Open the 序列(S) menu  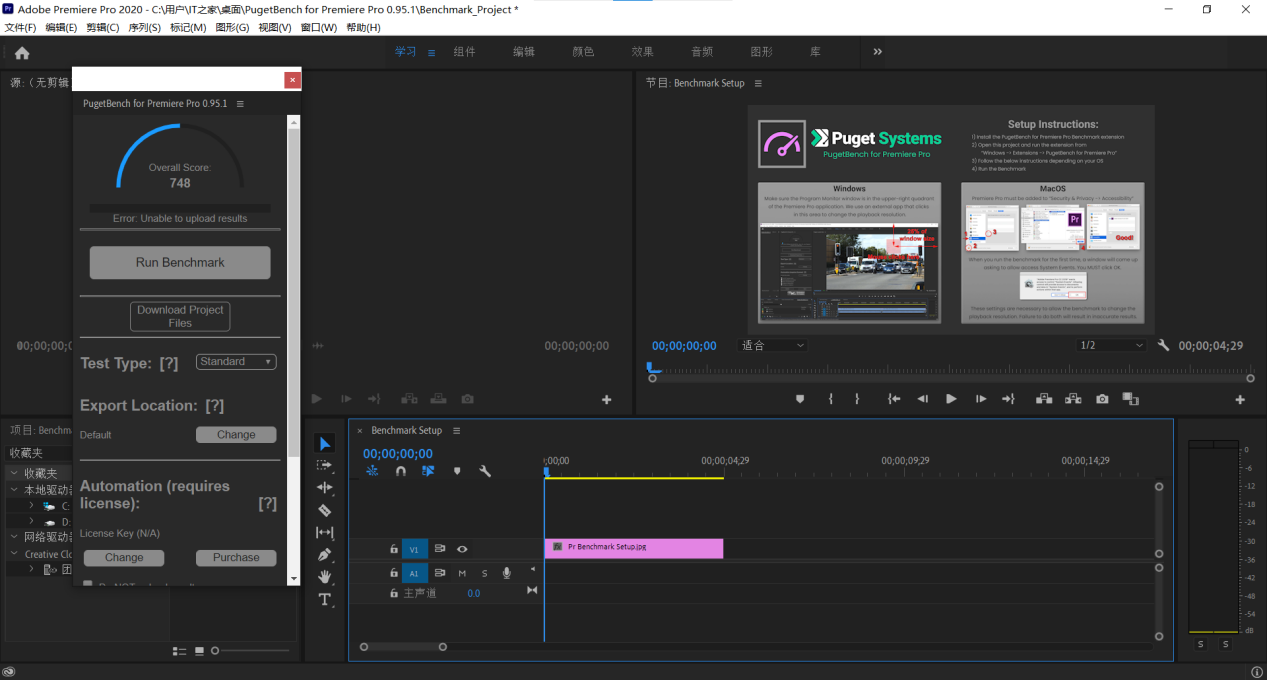[144, 27]
